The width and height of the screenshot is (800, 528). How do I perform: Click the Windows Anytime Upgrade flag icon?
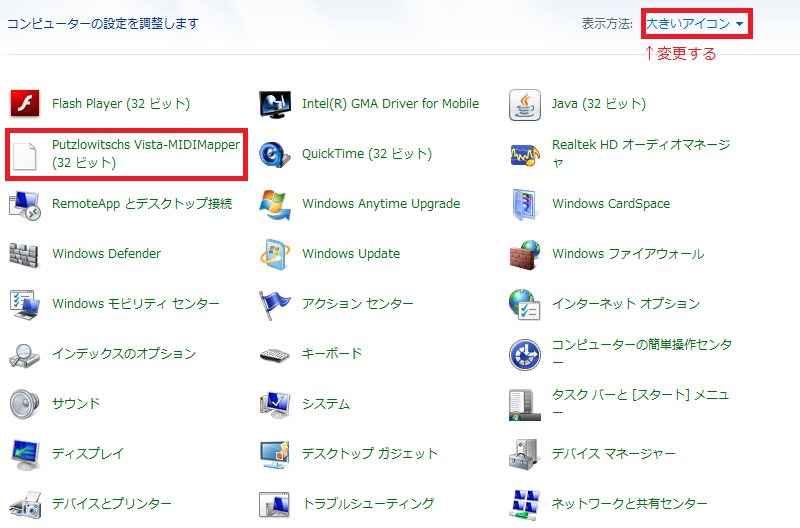275,205
